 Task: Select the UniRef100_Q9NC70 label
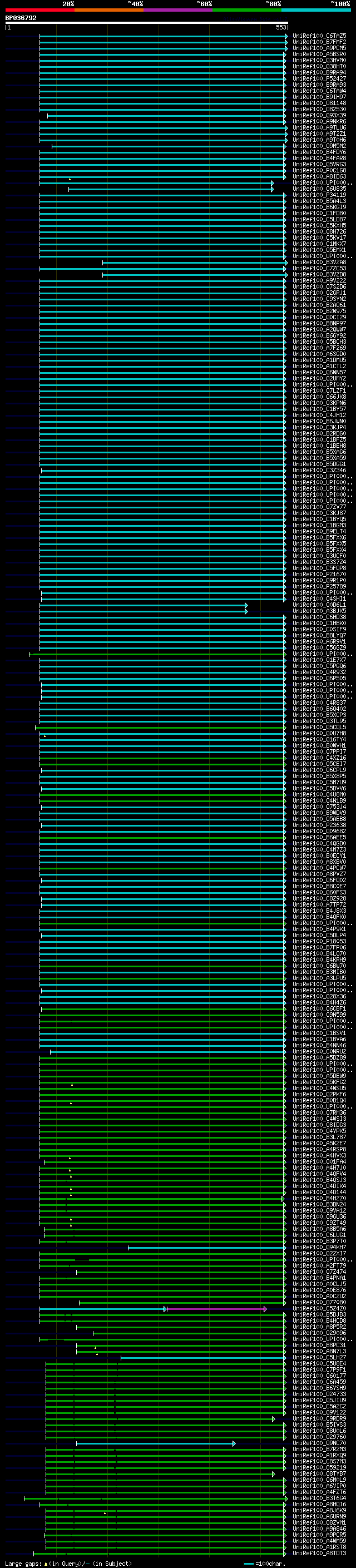[319, 1444]
